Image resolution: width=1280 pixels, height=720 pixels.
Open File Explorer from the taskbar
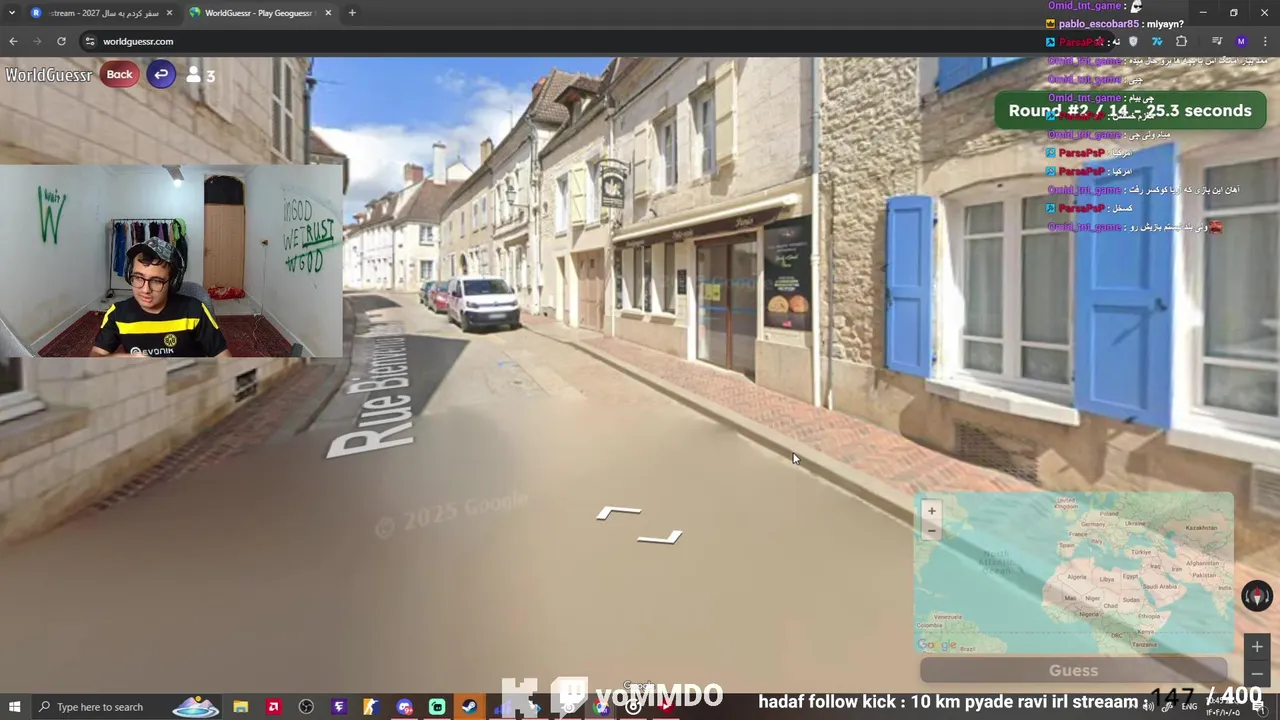pos(240,707)
